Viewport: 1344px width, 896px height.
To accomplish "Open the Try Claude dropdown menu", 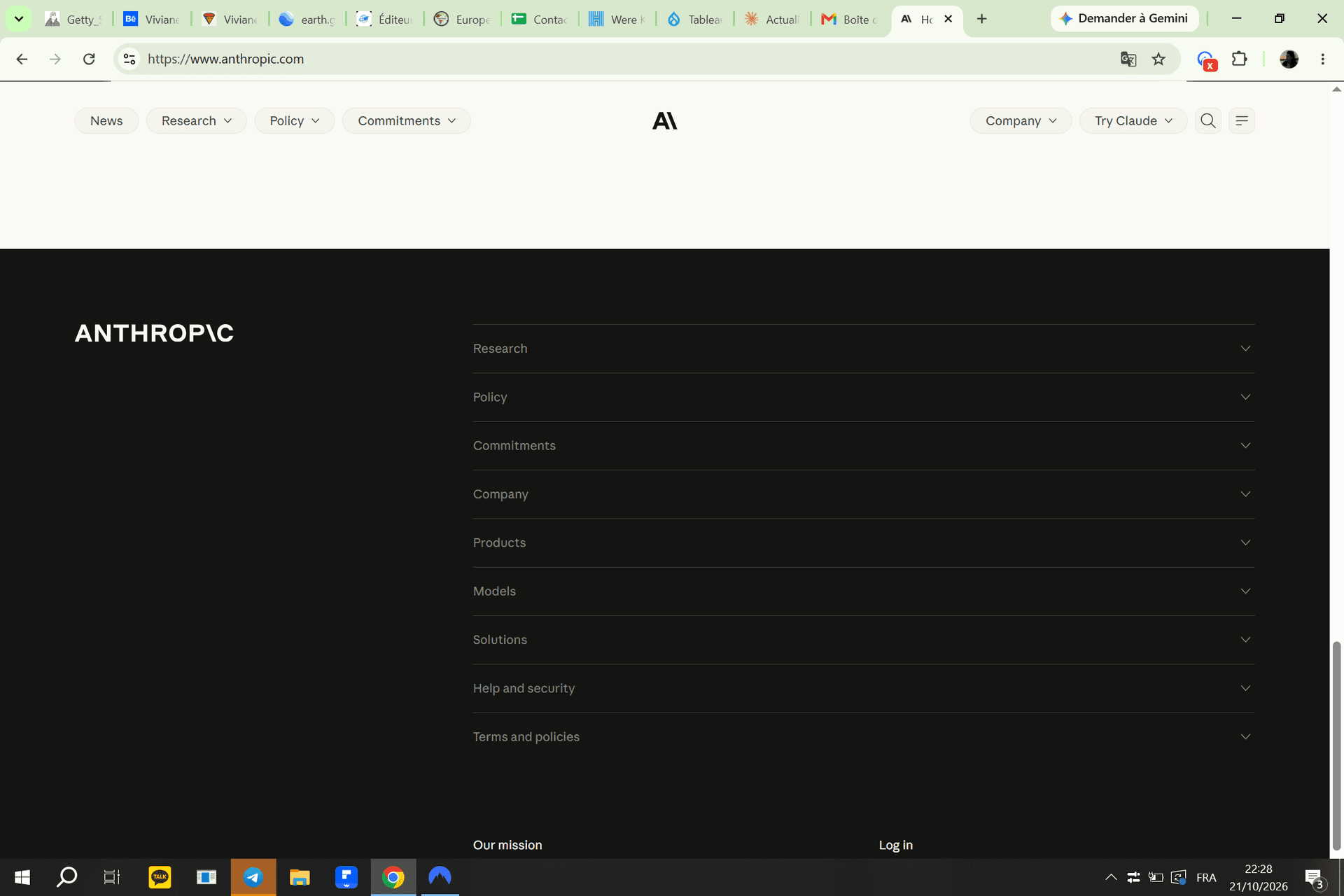I will (x=1133, y=120).
